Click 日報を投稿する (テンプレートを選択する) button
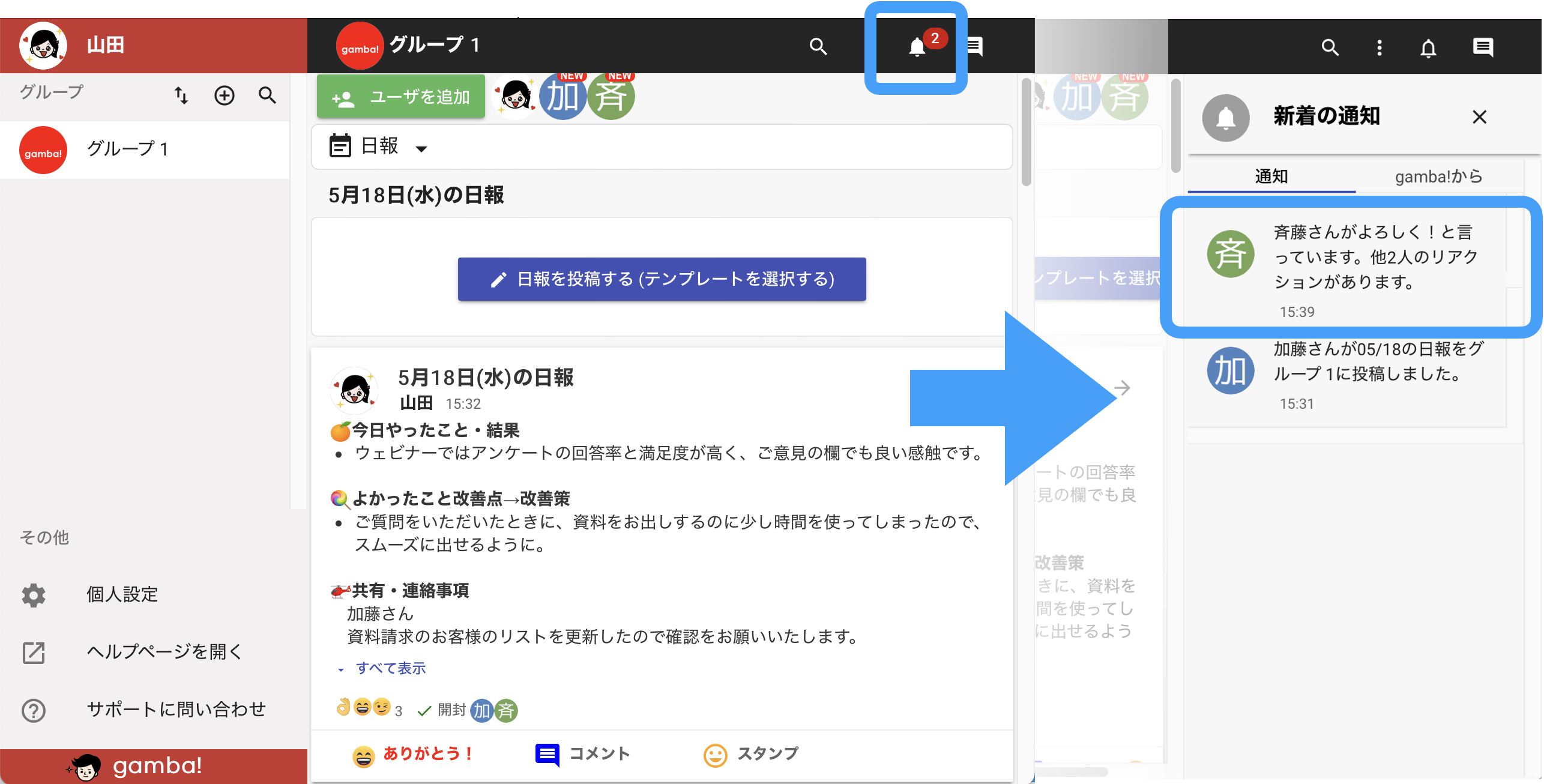 click(662, 279)
